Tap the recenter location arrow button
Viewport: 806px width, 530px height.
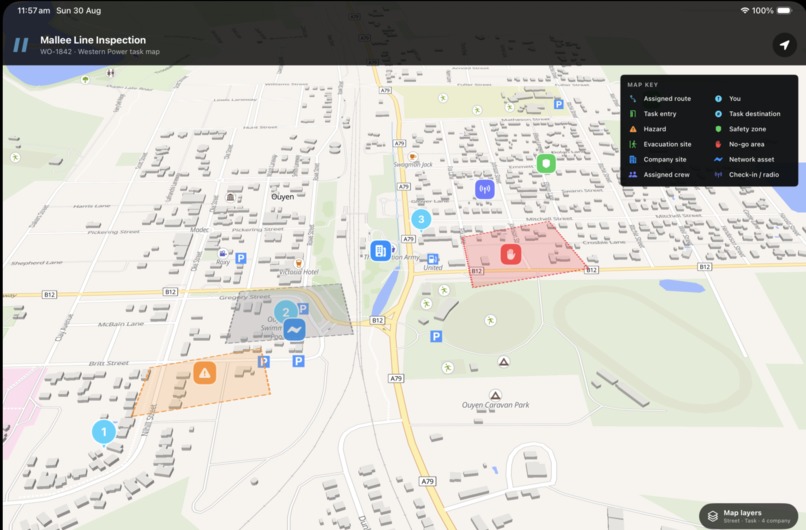click(x=784, y=45)
